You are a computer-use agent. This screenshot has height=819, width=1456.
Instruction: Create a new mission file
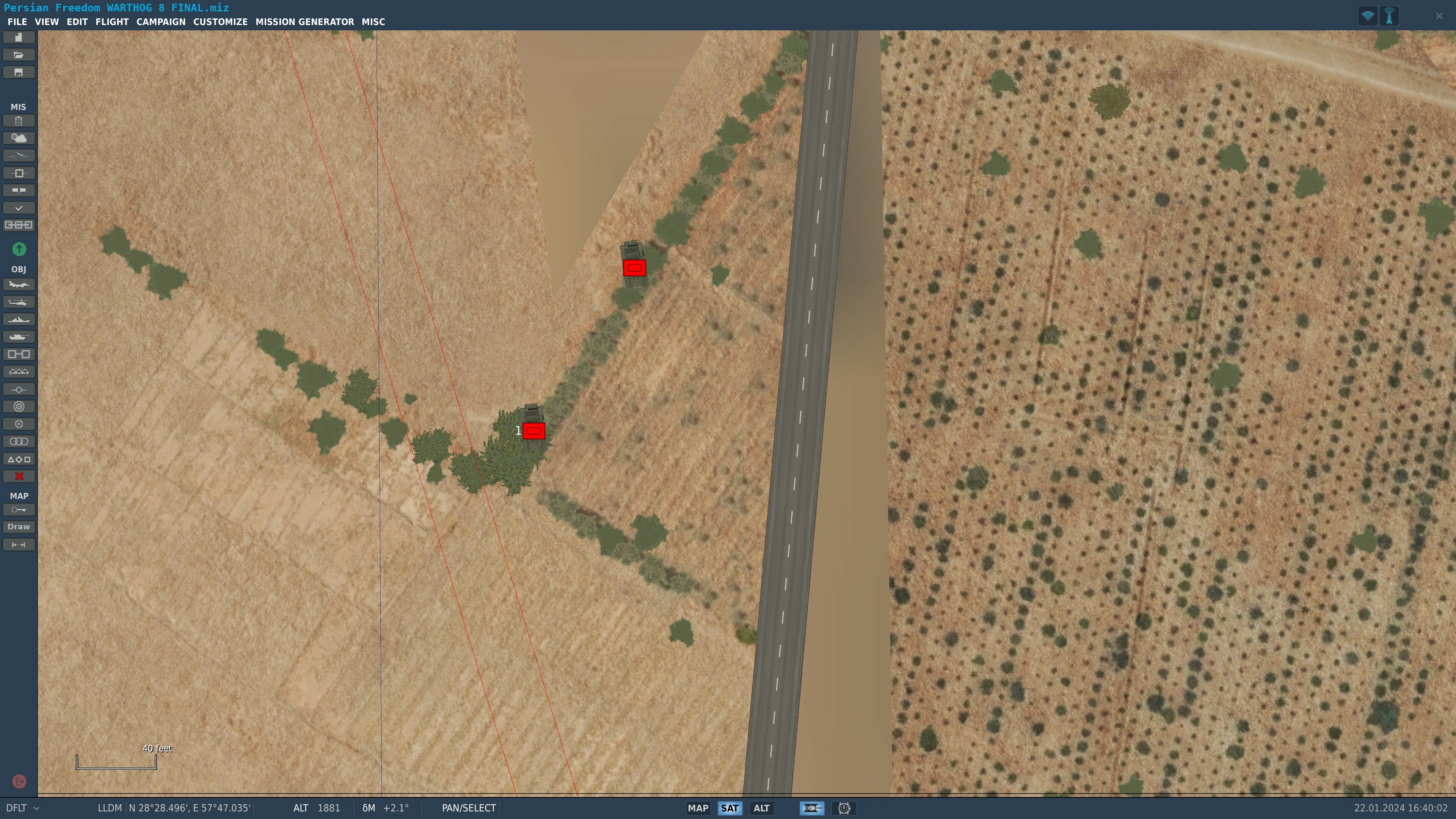pyautogui.click(x=19, y=37)
